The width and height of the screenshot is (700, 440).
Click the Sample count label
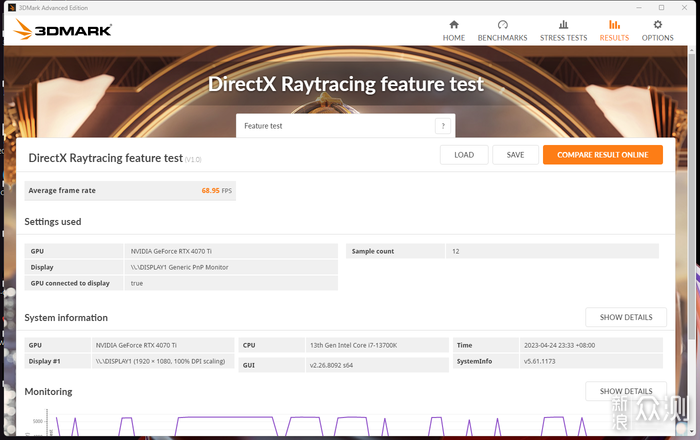pyautogui.click(x=373, y=251)
